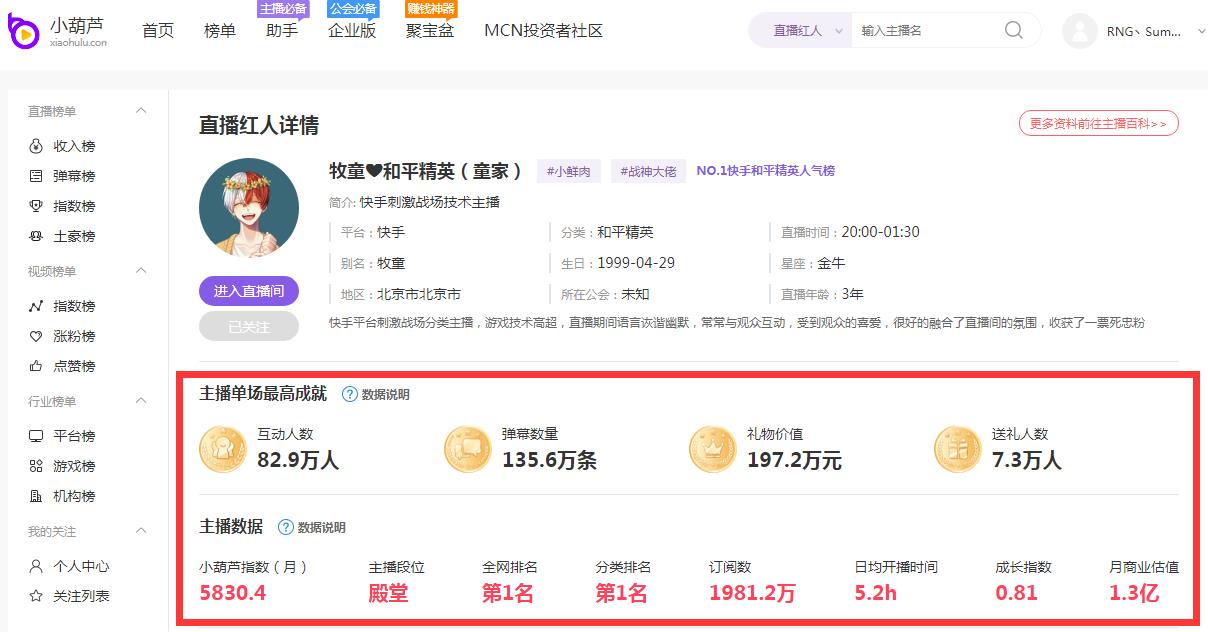Click the 进入直播间 button

(x=249, y=291)
